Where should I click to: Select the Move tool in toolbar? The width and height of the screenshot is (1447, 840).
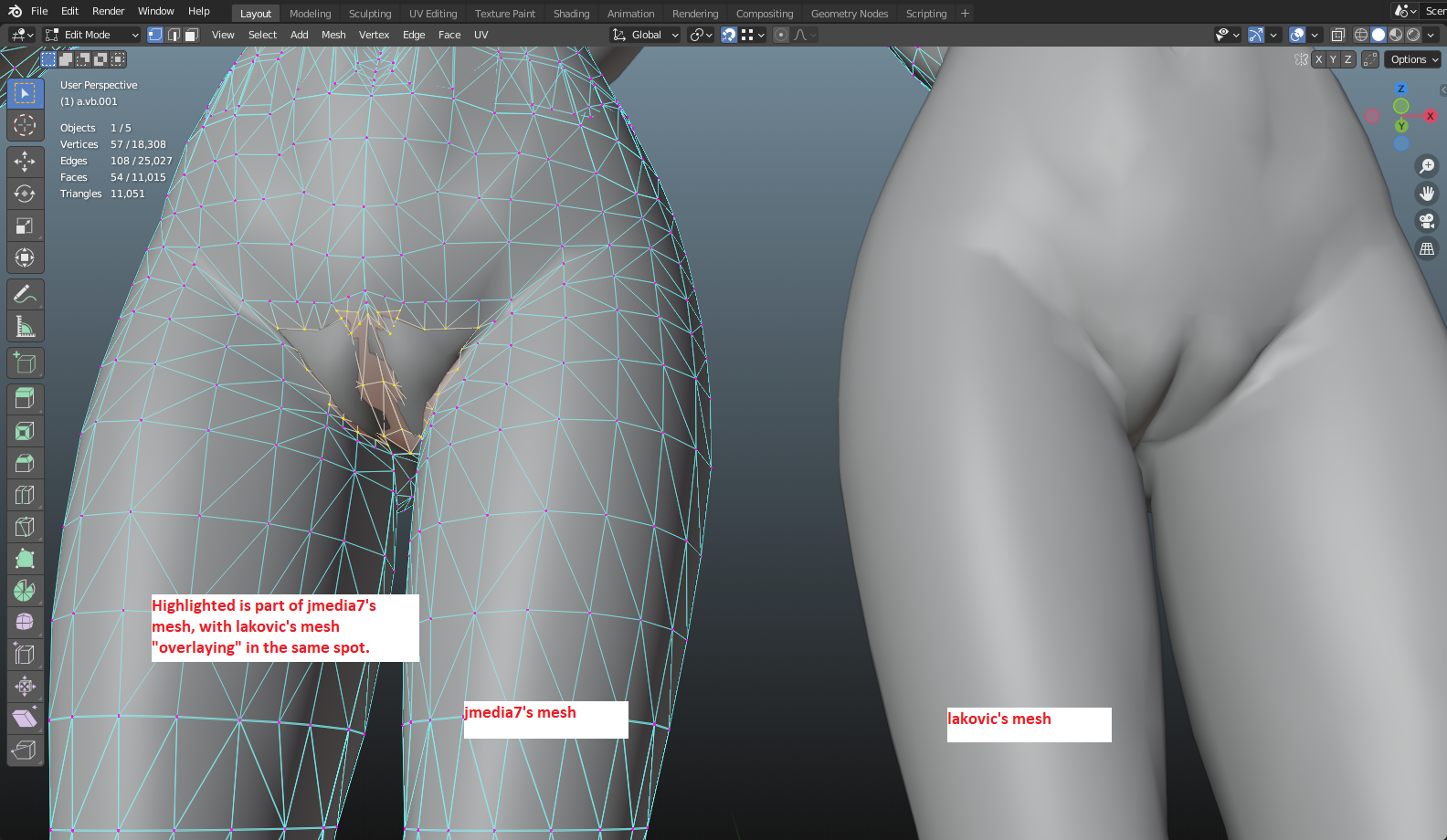25,162
